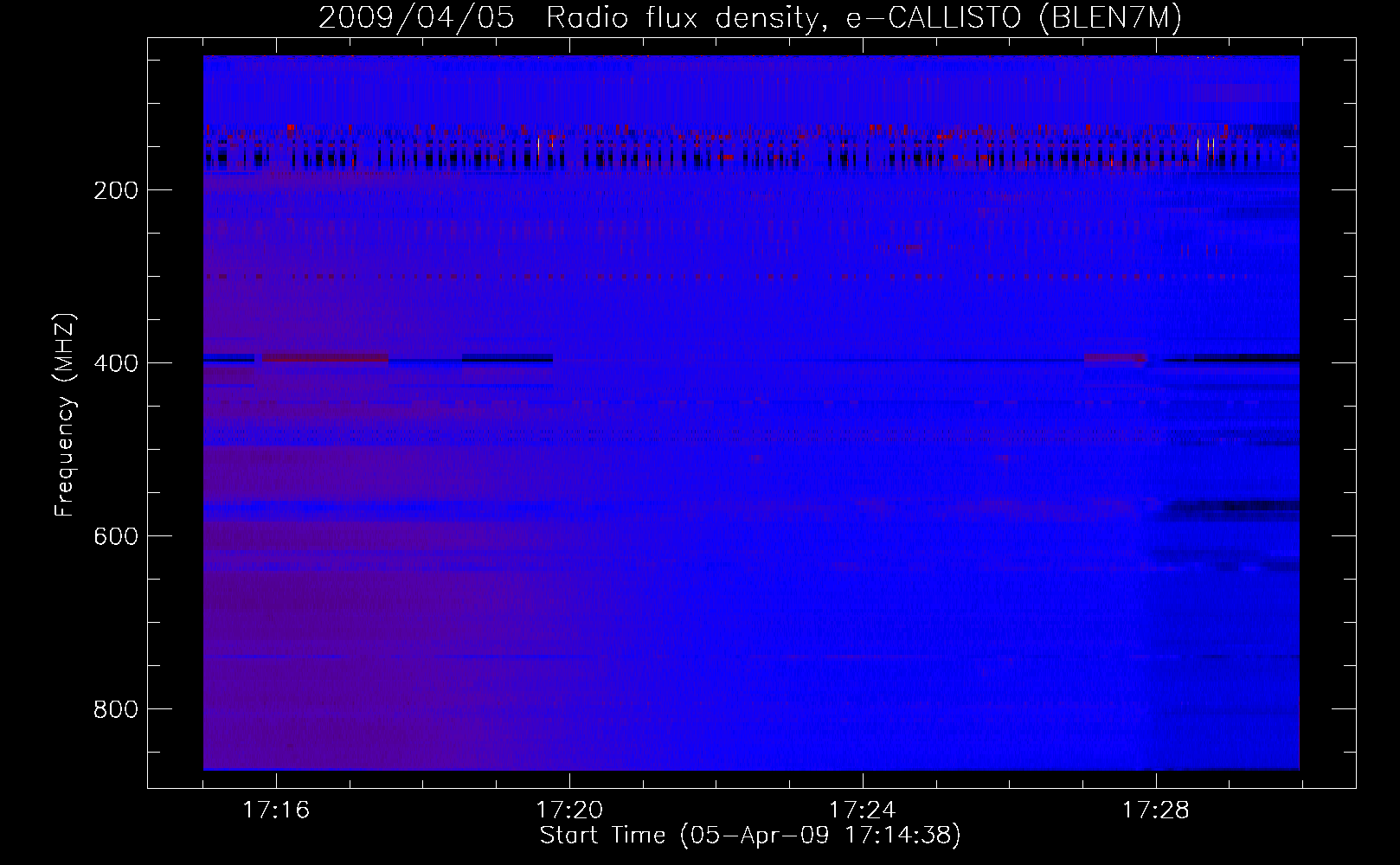Click the 200 frequency tick label
Screen dimensions: 1400x865
[x=116, y=190]
